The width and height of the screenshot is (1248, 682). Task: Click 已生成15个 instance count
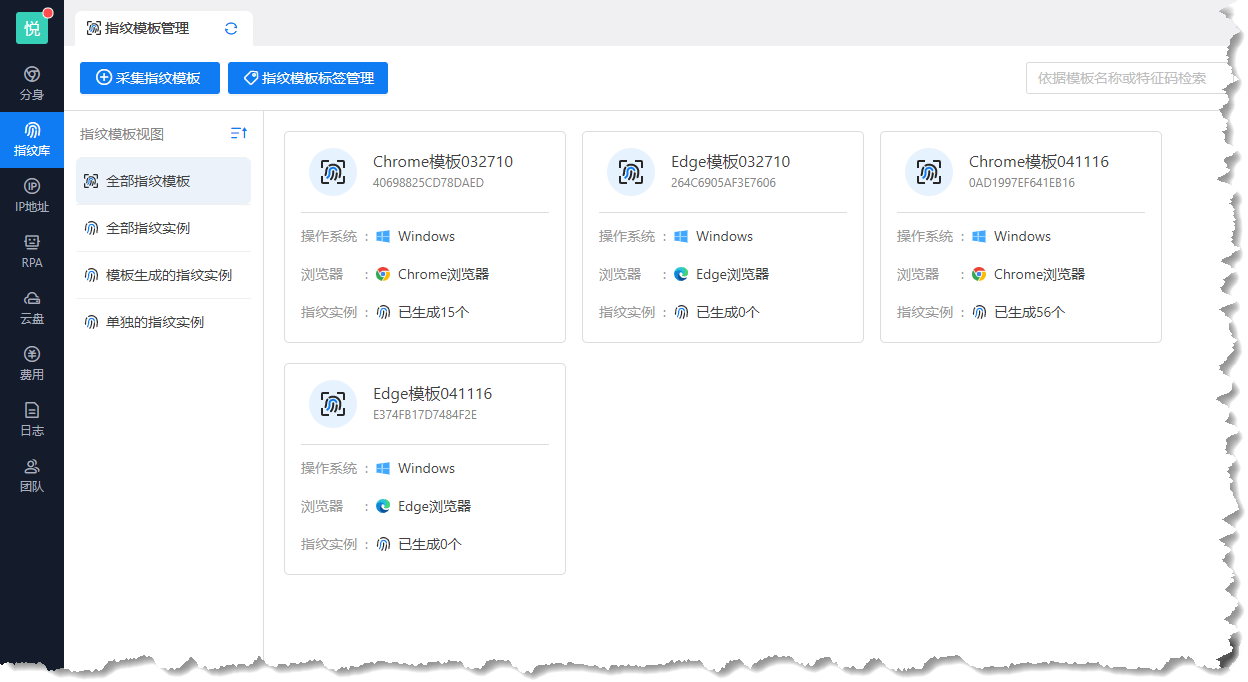coord(434,312)
